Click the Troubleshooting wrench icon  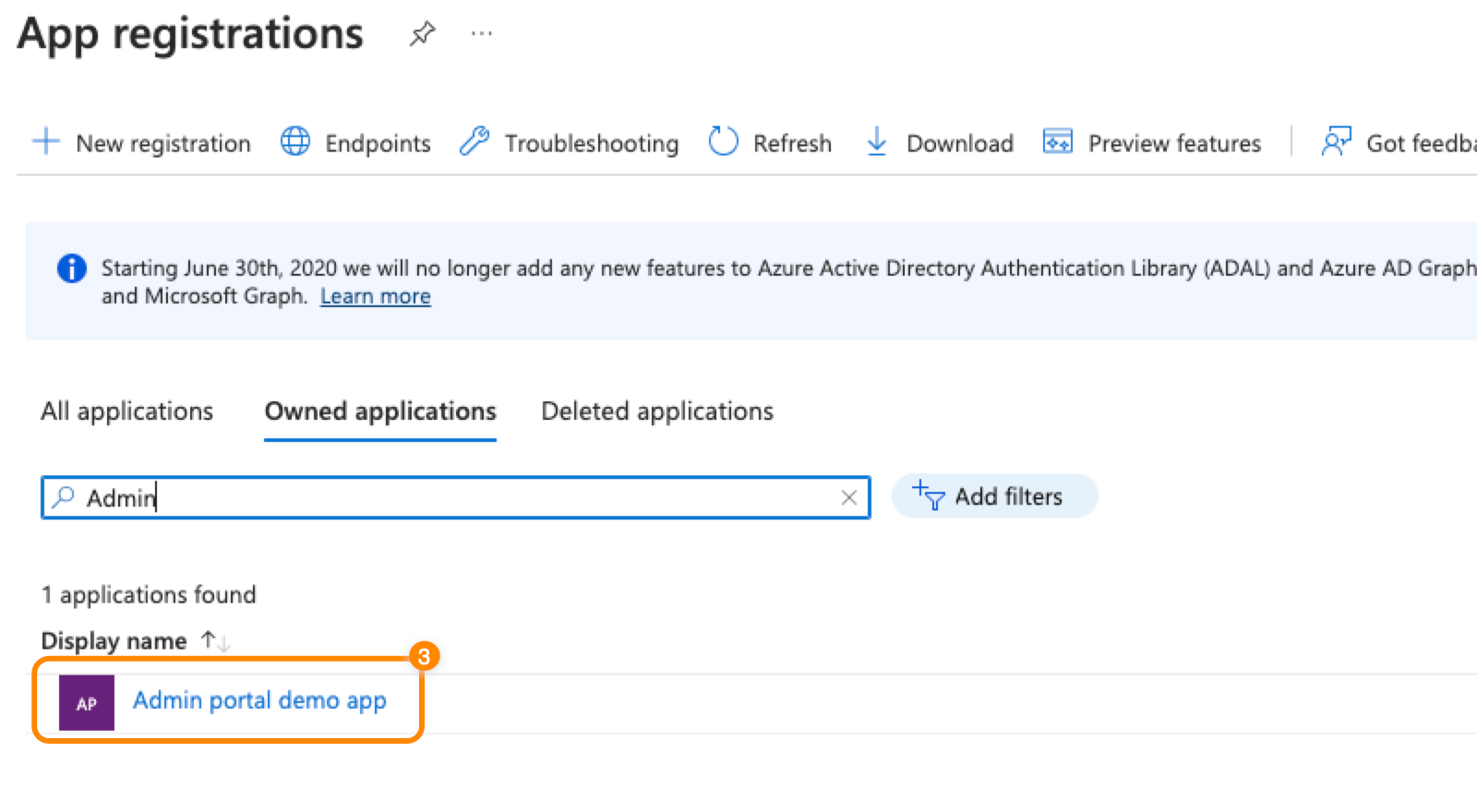(x=474, y=142)
